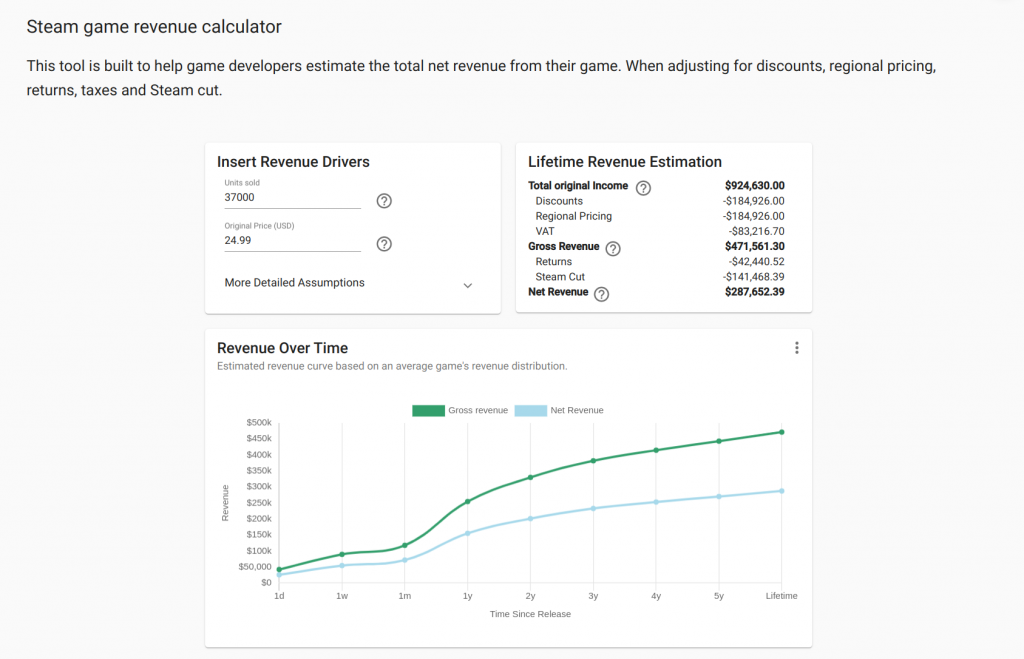Toggle Gross revenue legend swatch

428,411
